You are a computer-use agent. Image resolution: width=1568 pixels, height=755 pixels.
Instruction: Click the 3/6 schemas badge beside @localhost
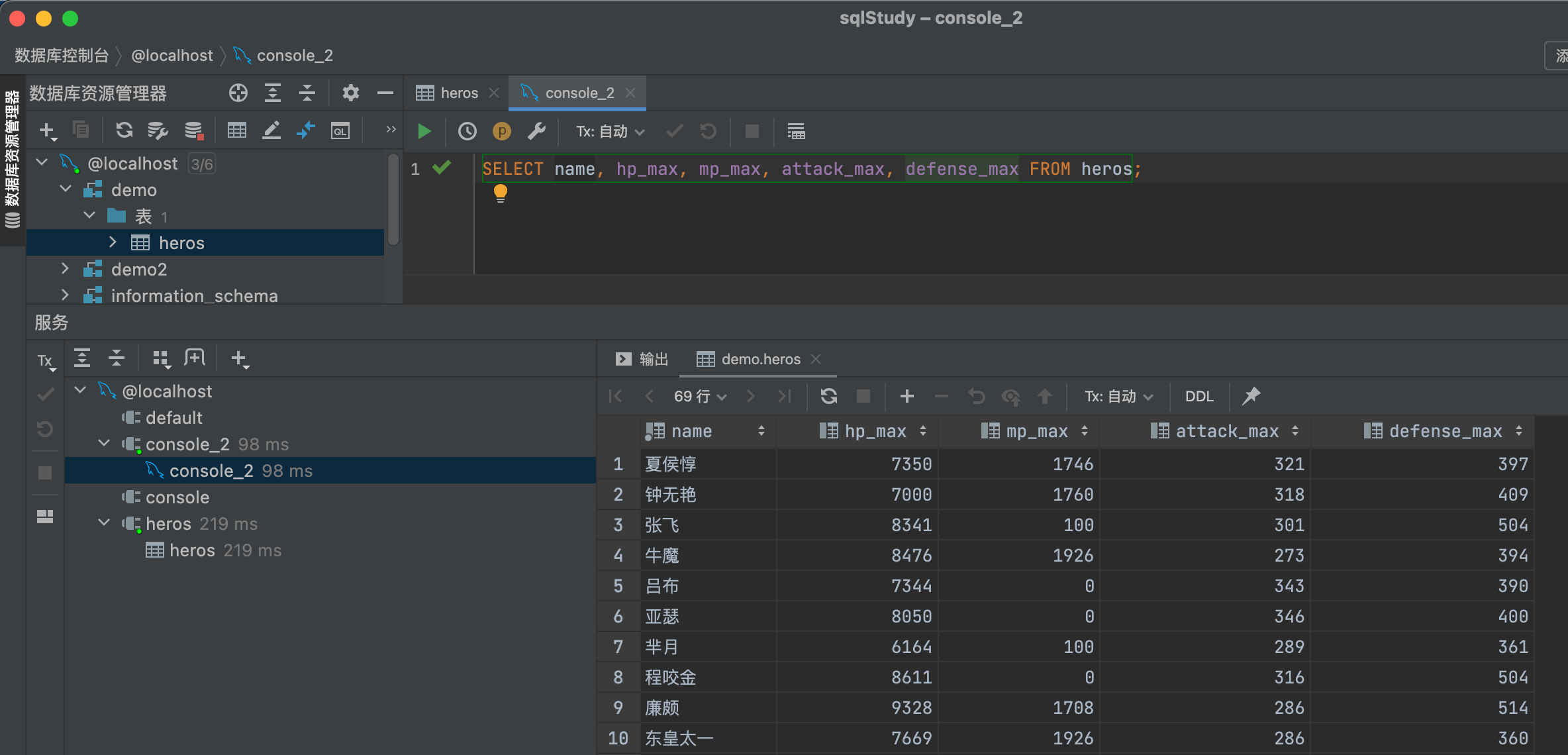[x=201, y=164]
